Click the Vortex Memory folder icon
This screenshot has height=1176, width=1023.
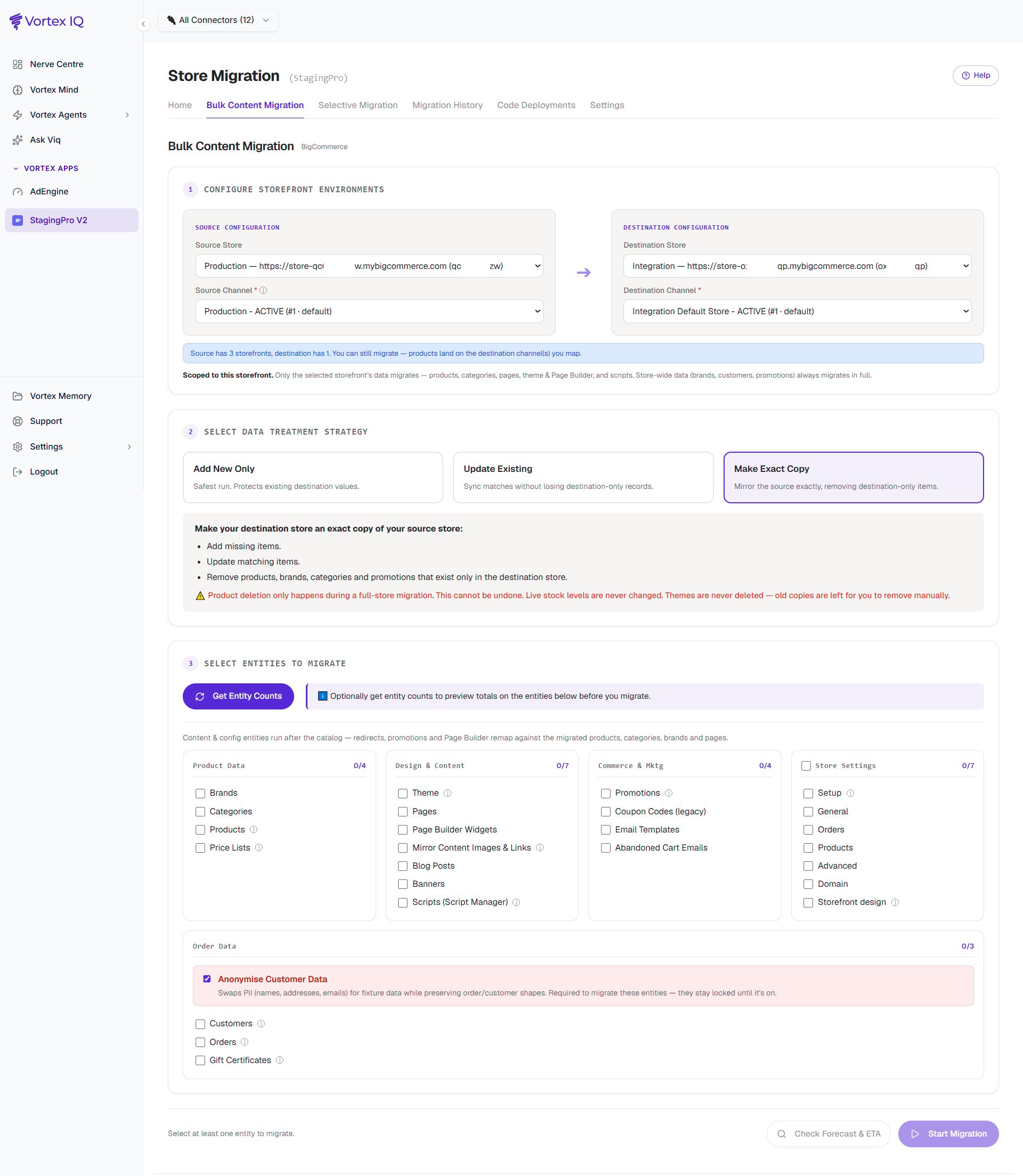tap(18, 396)
